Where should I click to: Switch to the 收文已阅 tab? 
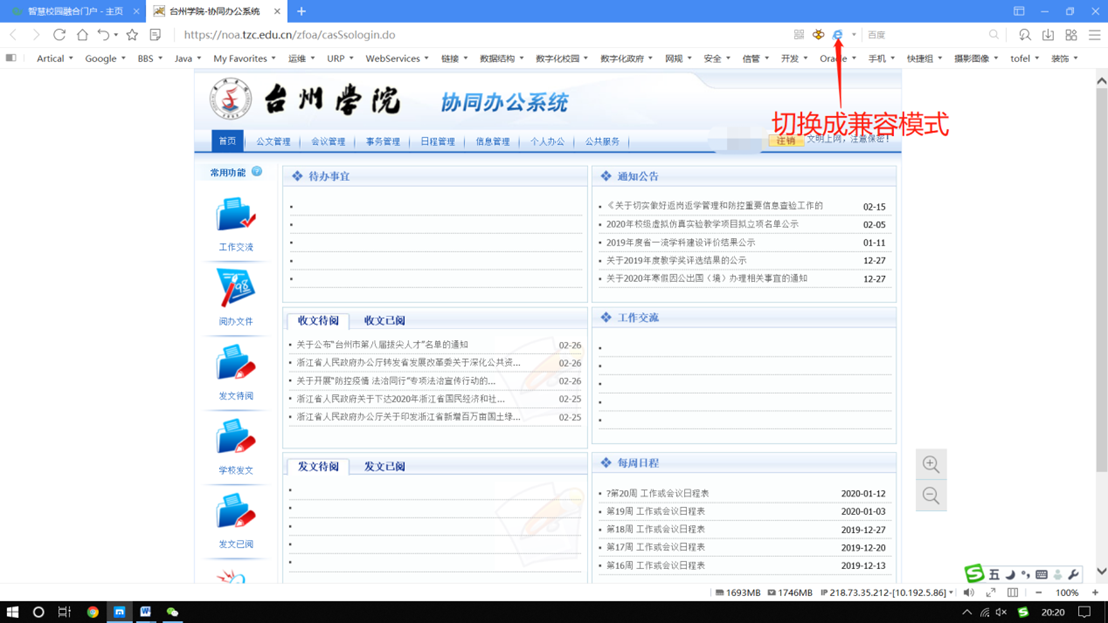pos(384,321)
